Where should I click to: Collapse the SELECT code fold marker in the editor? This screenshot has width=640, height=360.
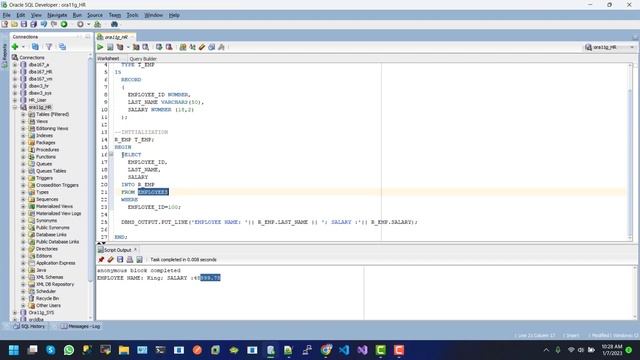pyautogui.click(x=111, y=154)
